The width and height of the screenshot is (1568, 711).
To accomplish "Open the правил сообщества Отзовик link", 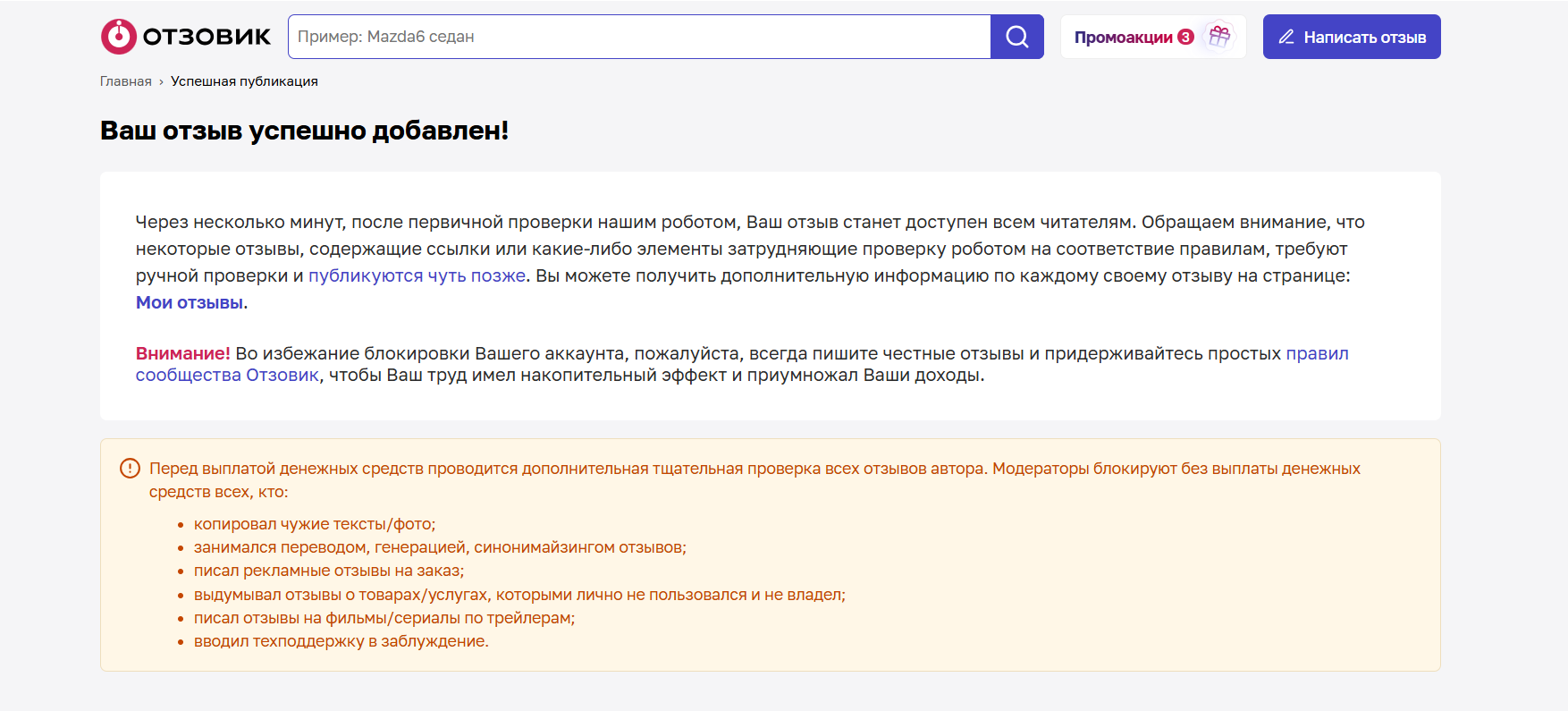I will pos(1316,353).
